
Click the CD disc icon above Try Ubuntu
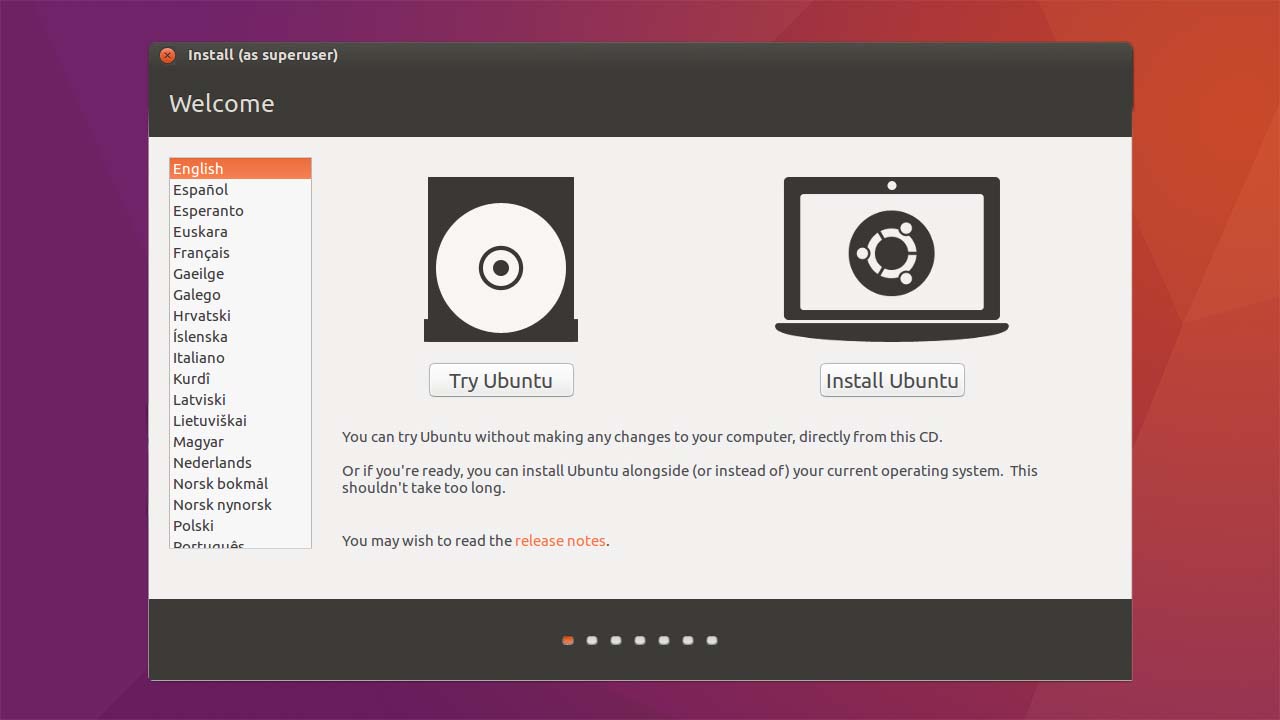point(501,259)
